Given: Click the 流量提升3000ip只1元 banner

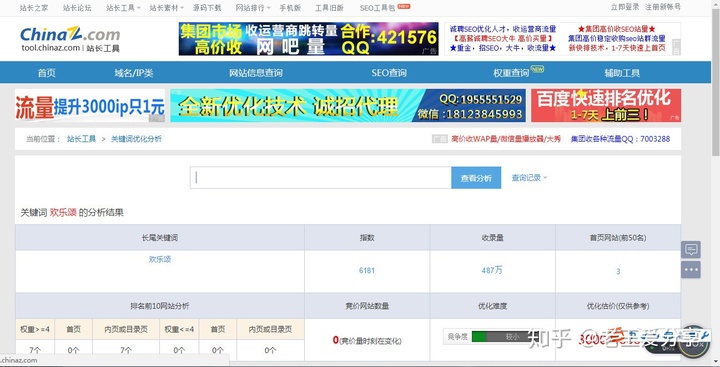Looking at the screenshot, I should [90, 106].
